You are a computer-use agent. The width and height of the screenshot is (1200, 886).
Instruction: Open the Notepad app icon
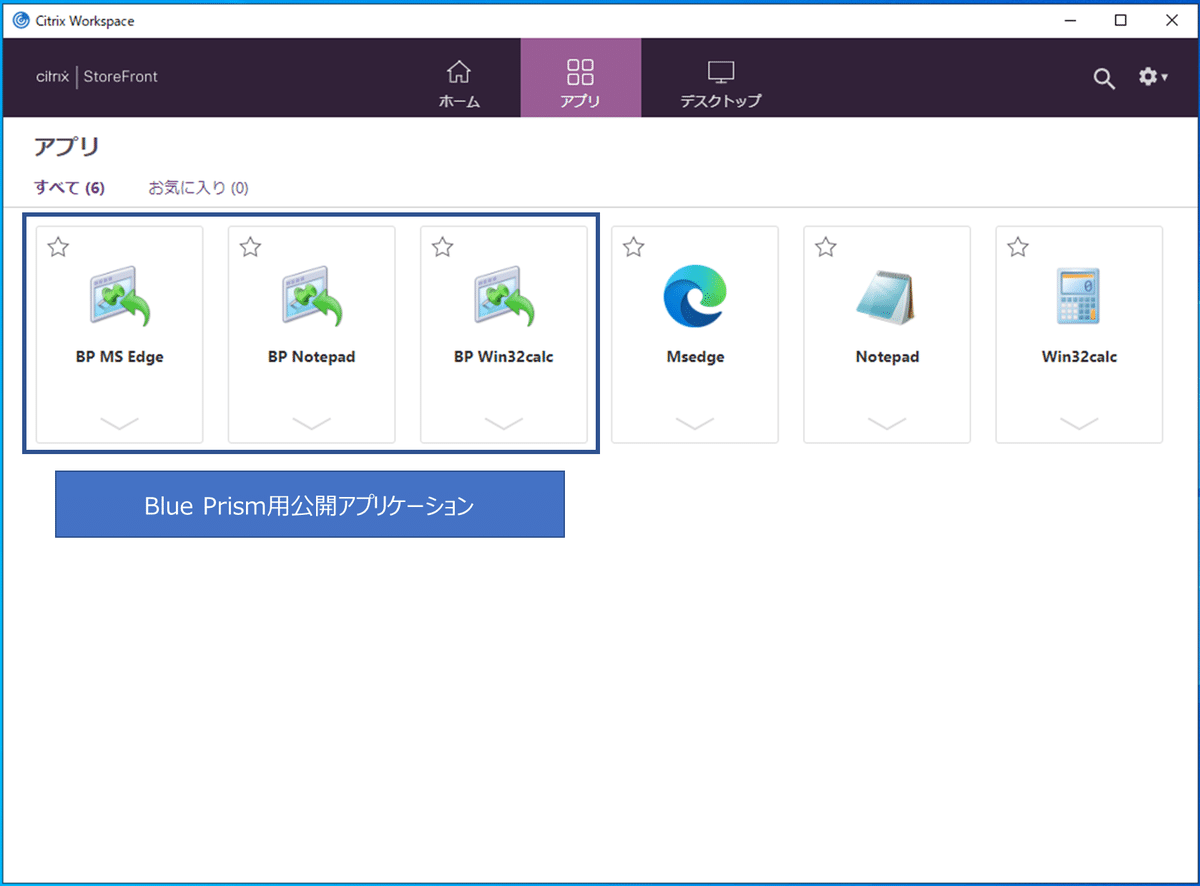[887, 297]
